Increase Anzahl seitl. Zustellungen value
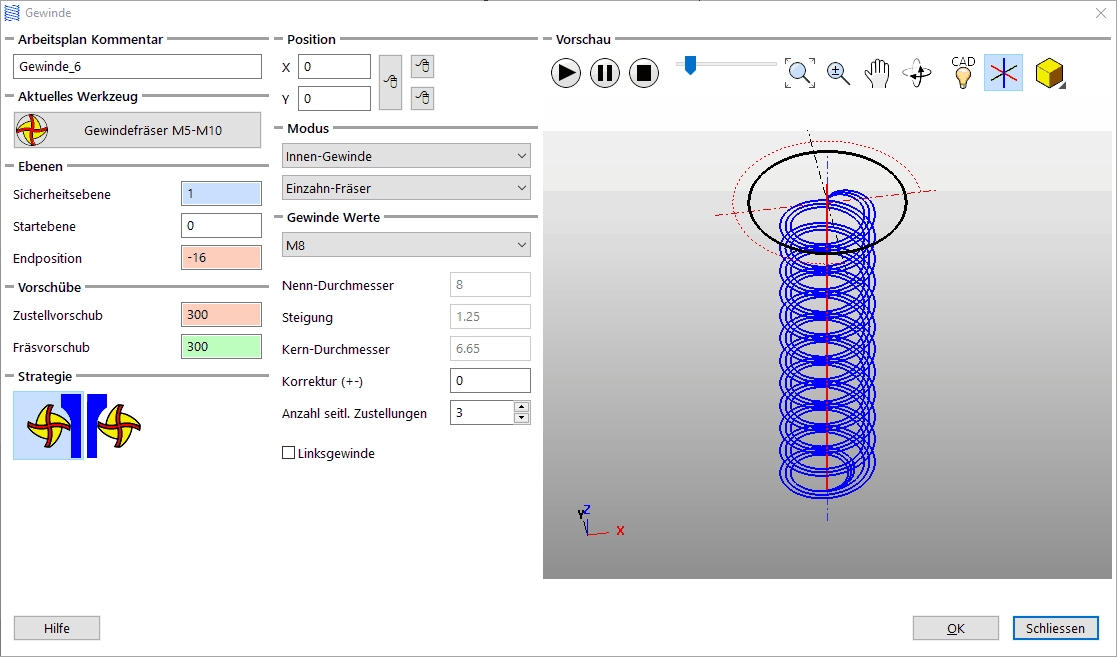1117x657 pixels. point(521,407)
